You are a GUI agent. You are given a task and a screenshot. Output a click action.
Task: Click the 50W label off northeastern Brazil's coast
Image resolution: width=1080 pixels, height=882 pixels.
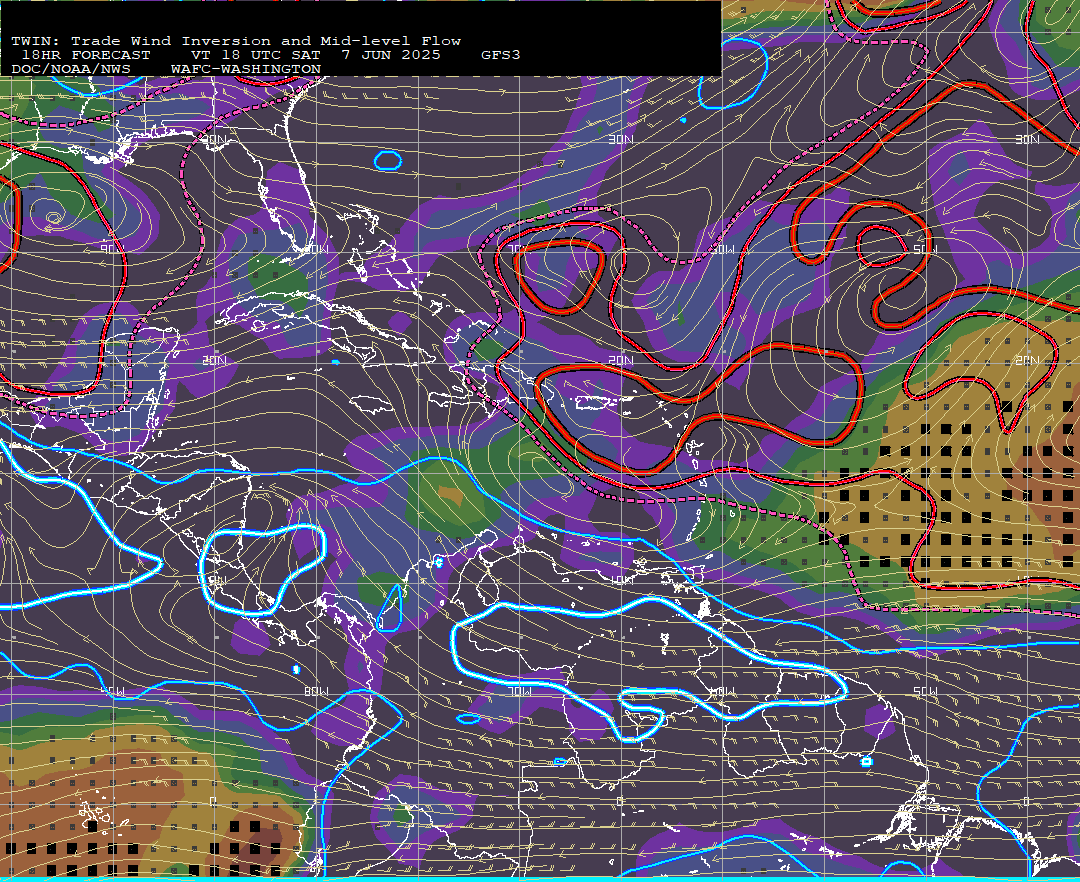[x=925, y=691]
